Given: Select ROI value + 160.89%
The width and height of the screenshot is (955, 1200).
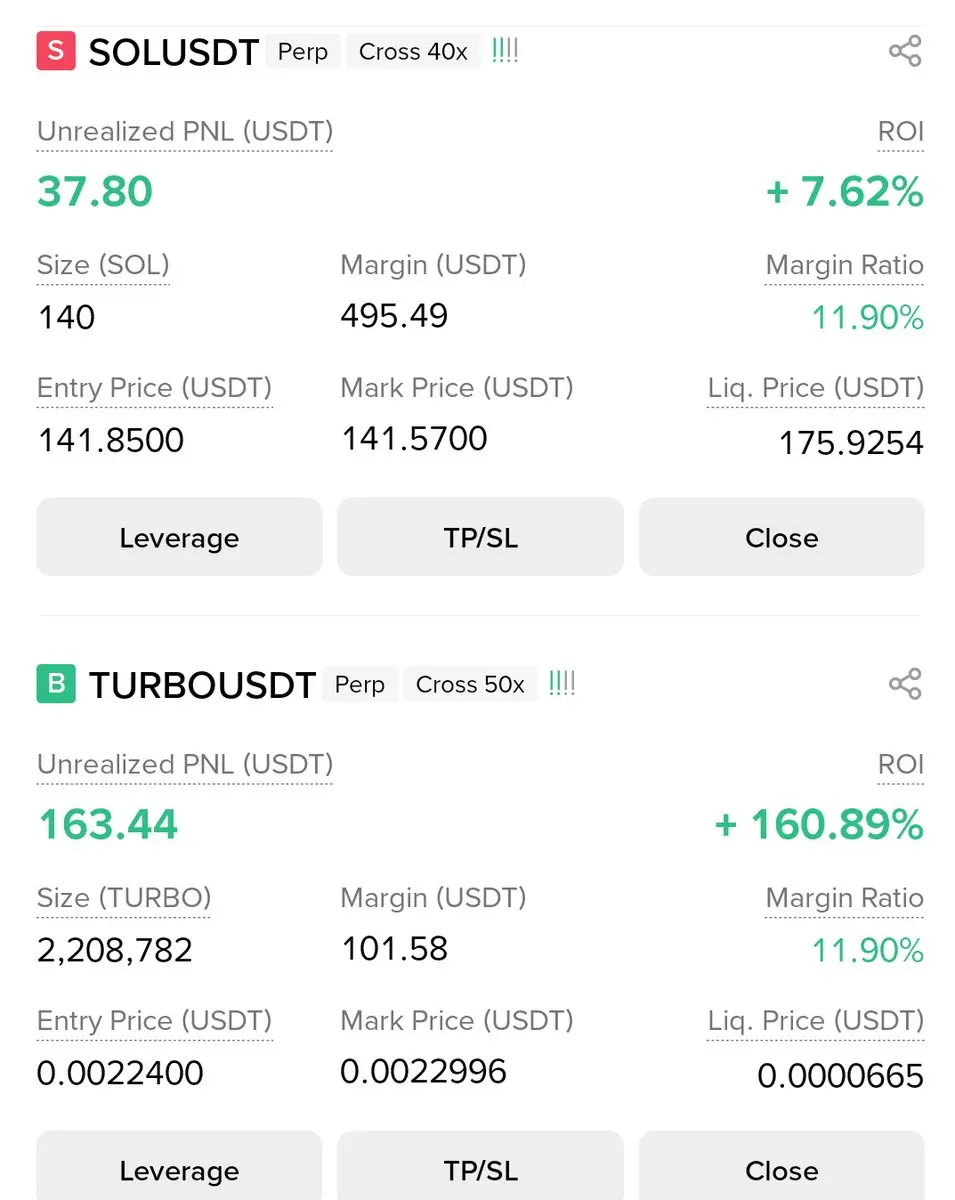Looking at the screenshot, I should pyautogui.click(x=818, y=825).
